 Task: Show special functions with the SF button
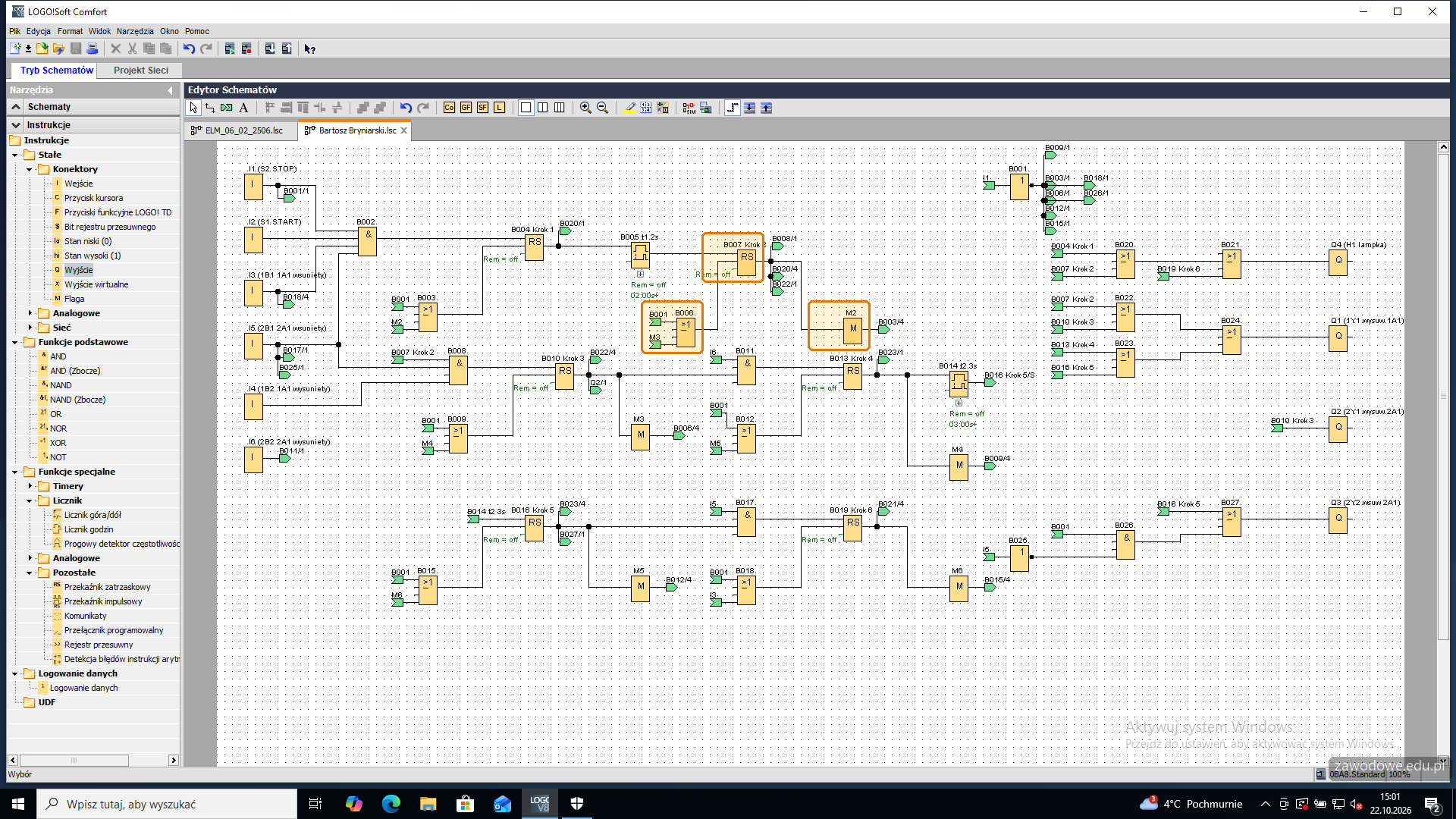[x=482, y=108]
